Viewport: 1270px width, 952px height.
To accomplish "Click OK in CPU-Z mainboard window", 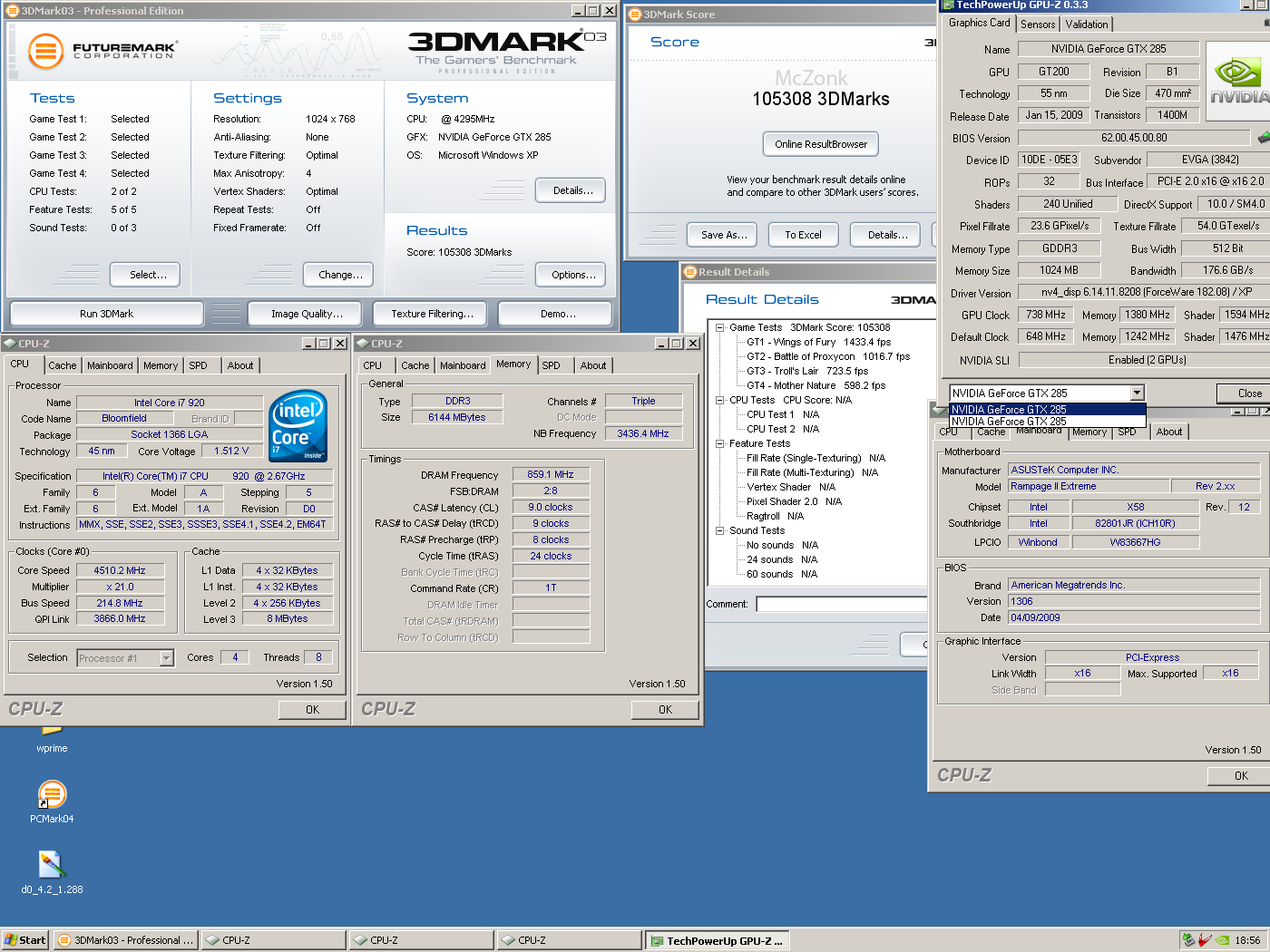I will [x=1241, y=776].
